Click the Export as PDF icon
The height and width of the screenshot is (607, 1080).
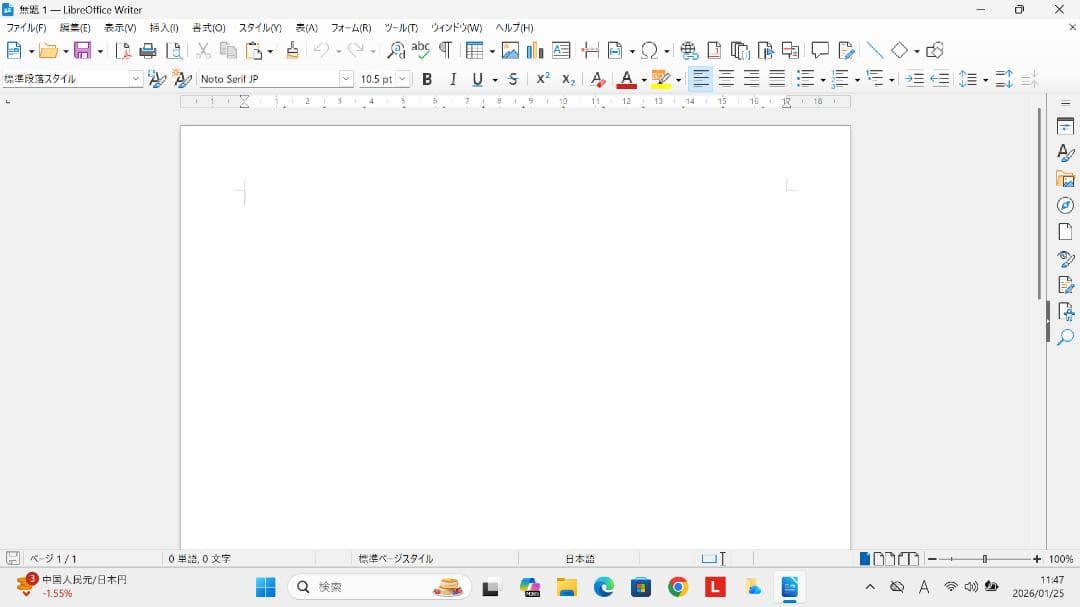click(123, 51)
